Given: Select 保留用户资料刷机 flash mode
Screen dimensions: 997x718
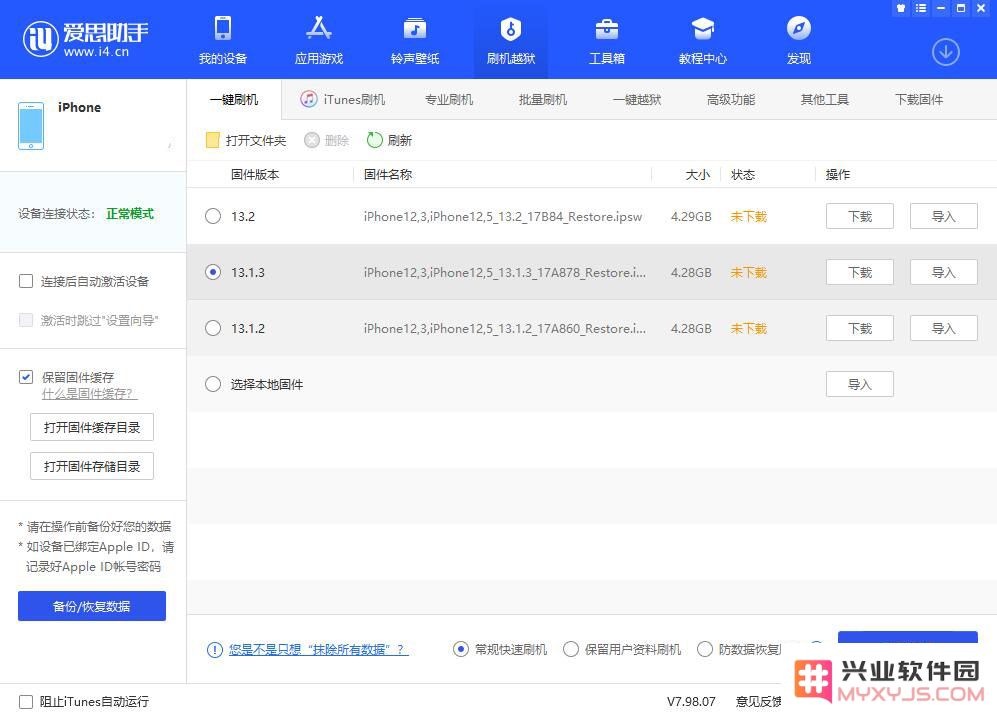Looking at the screenshot, I should coord(571,649).
